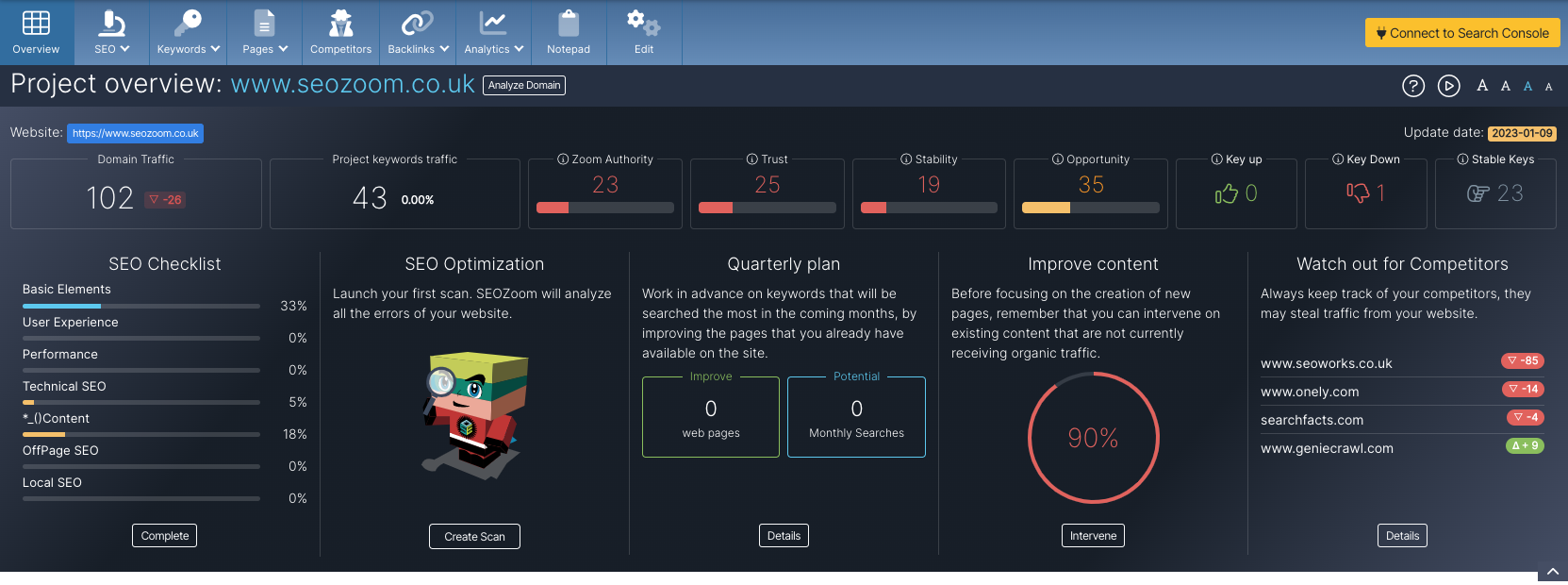
Task: Click the -85 badge for seoworks
Action: (x=1523, y=360)
